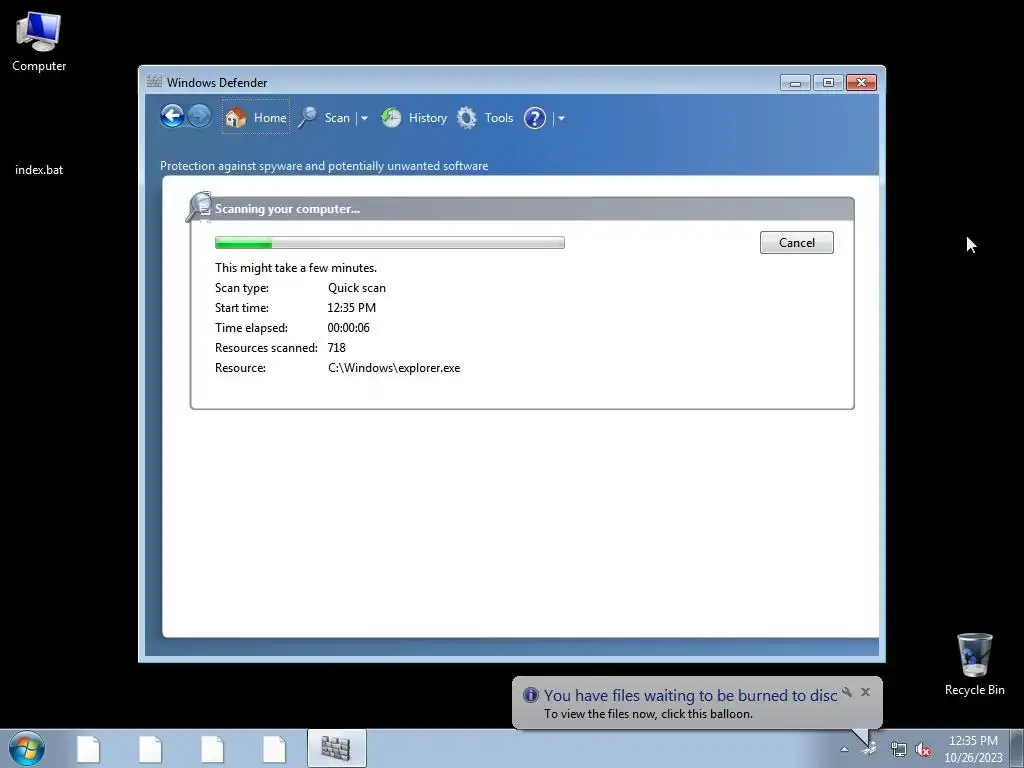Cancel the running quick scan
1024x768 pixels.
tap(796, 242)
